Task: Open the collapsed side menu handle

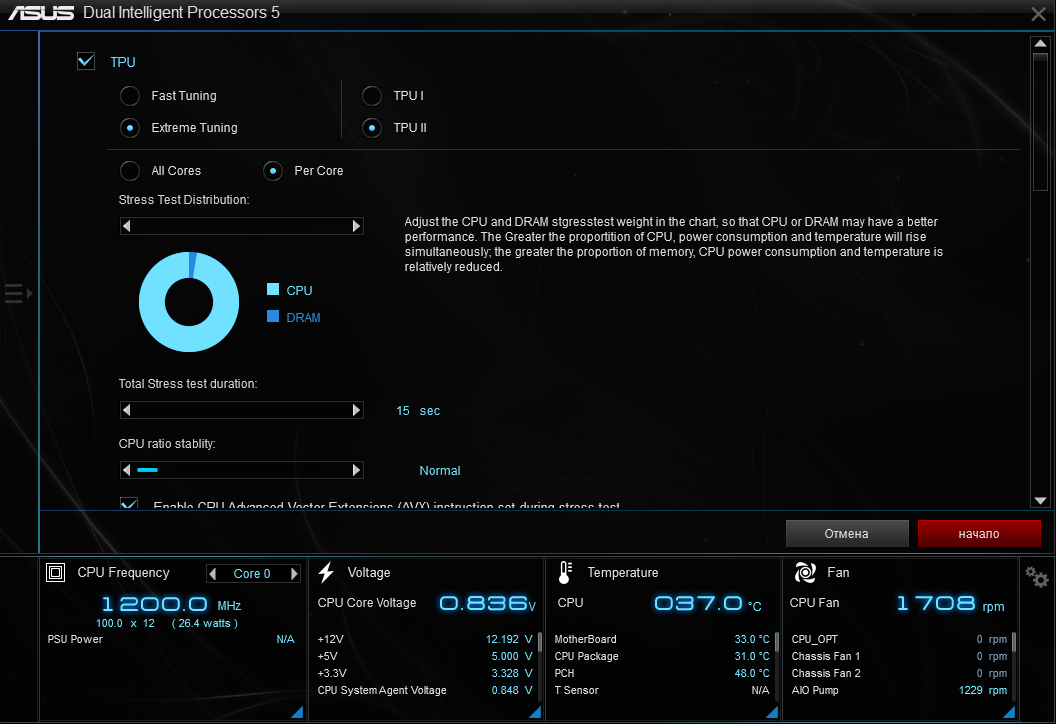Action: (x=18, y=294)
